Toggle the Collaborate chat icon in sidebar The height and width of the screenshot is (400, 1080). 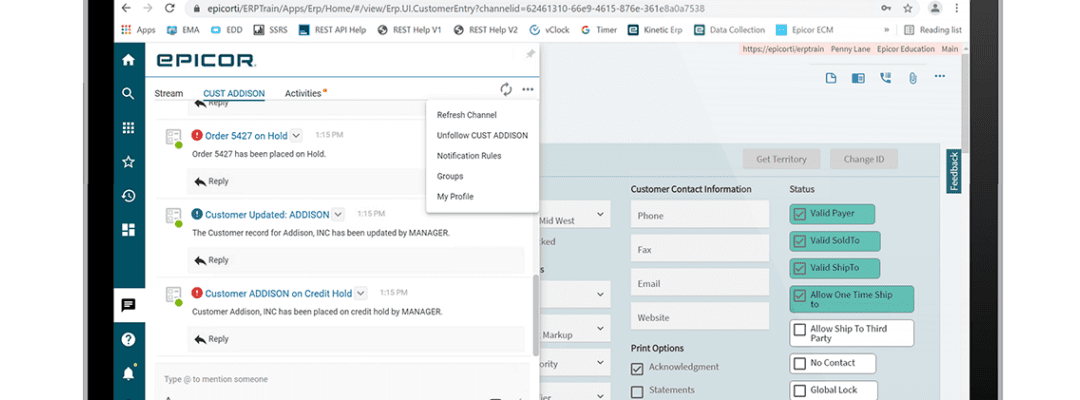(128, 305)
